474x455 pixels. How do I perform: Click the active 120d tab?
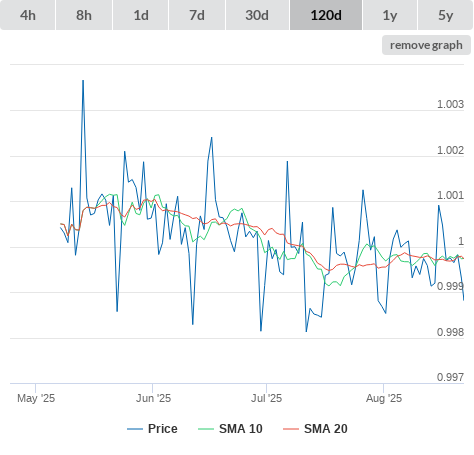click(326, 15)
